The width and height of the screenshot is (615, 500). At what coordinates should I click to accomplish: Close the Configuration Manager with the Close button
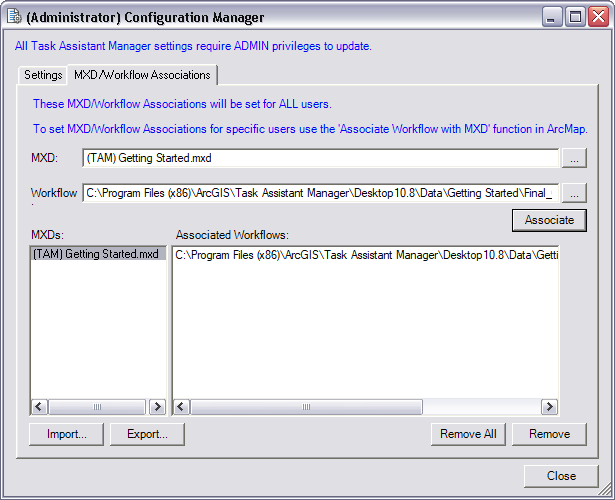click(561, 476)
